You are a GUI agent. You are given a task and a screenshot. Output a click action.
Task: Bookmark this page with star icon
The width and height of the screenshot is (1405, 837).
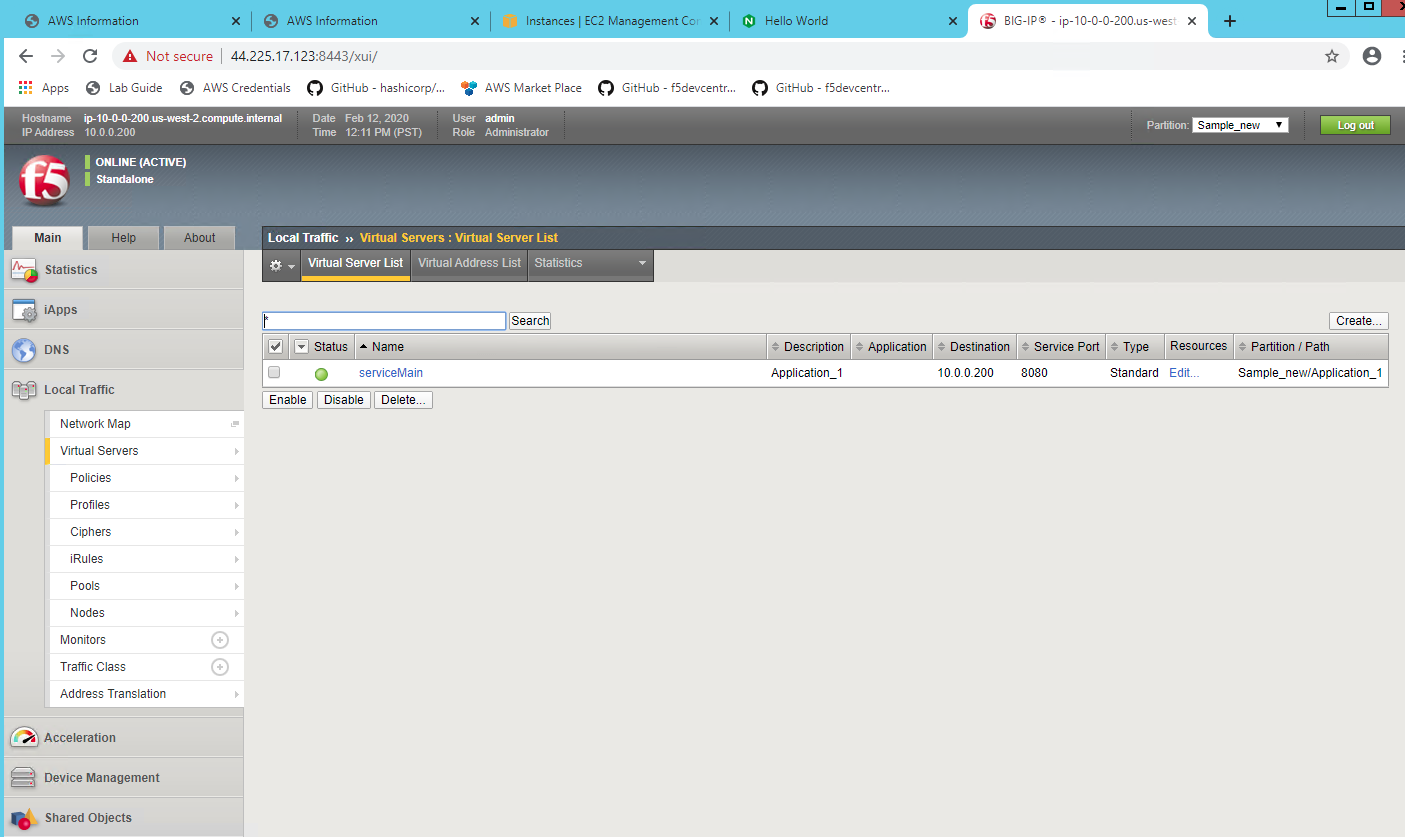1332,56
